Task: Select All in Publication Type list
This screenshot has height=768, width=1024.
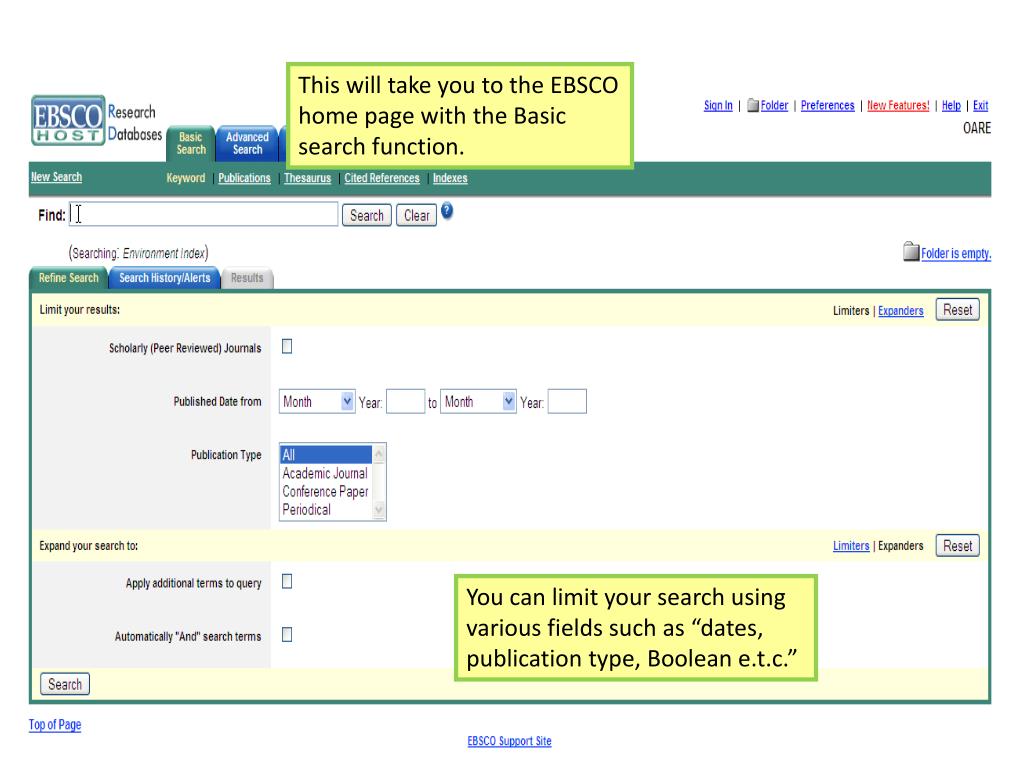Action: (x=325, y=455)
